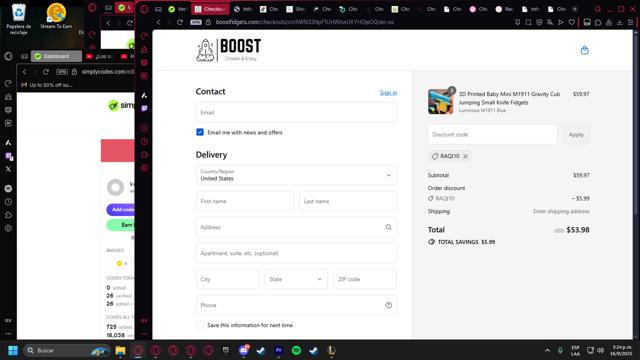Click the VPN badge in checkout address bar
This screenshot has width=640, height=360.
tap(196, 22)
